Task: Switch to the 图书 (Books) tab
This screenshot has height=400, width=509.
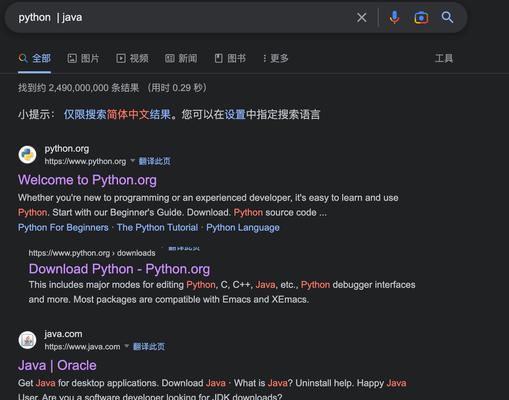Action: [230, 58]
